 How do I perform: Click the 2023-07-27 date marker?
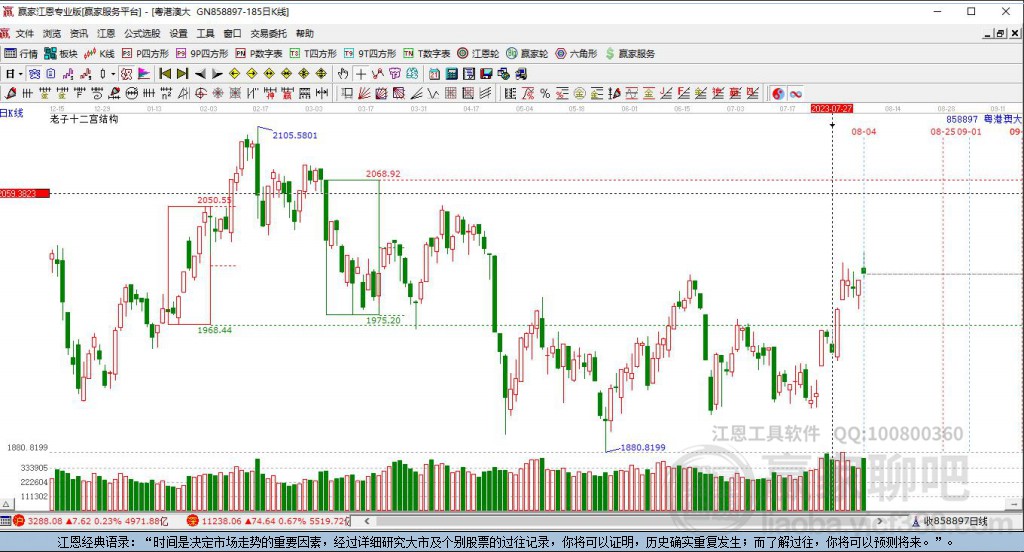[831, 108]
